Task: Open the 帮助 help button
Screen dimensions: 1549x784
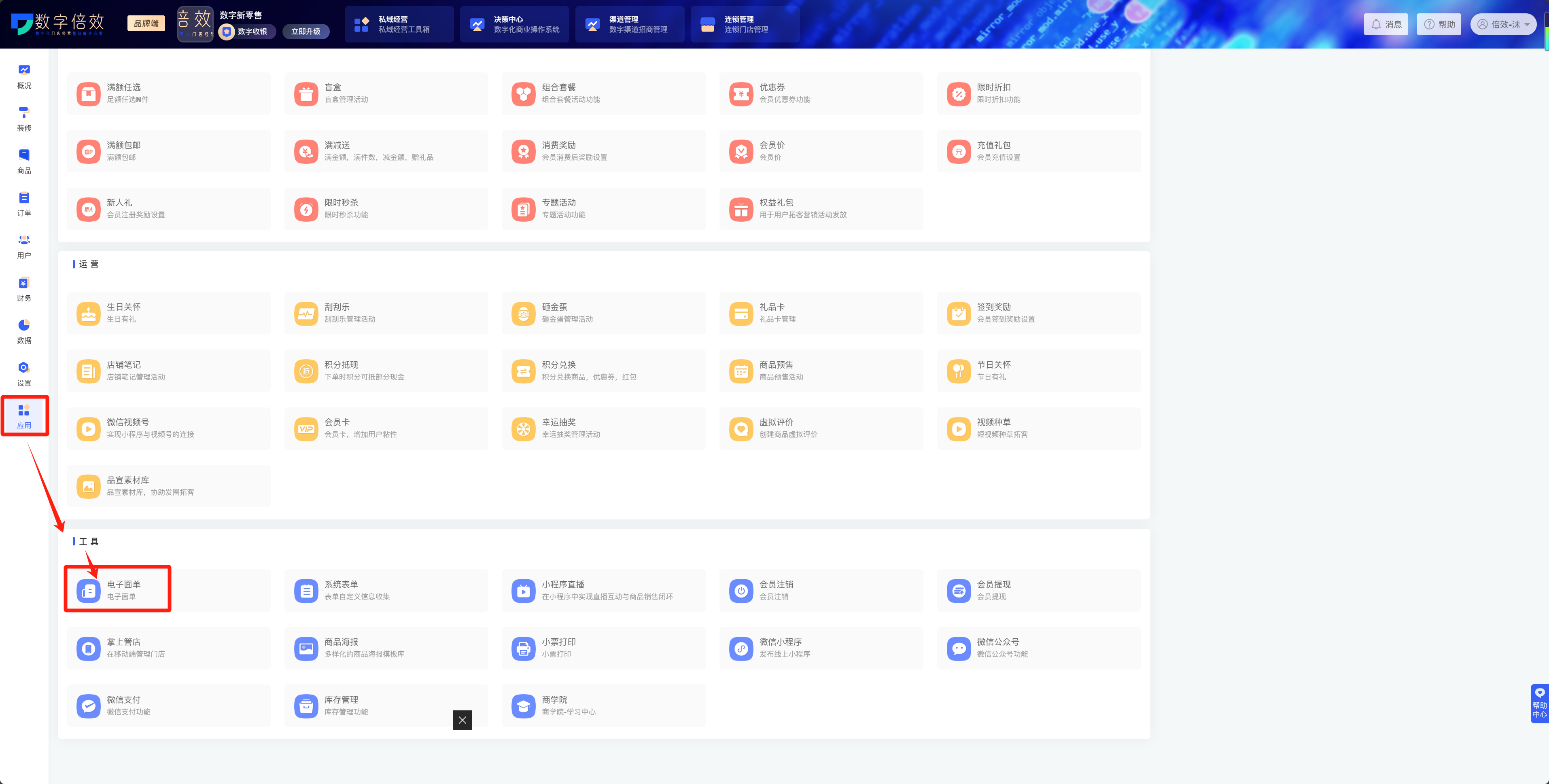Action: pos(1439,24)
